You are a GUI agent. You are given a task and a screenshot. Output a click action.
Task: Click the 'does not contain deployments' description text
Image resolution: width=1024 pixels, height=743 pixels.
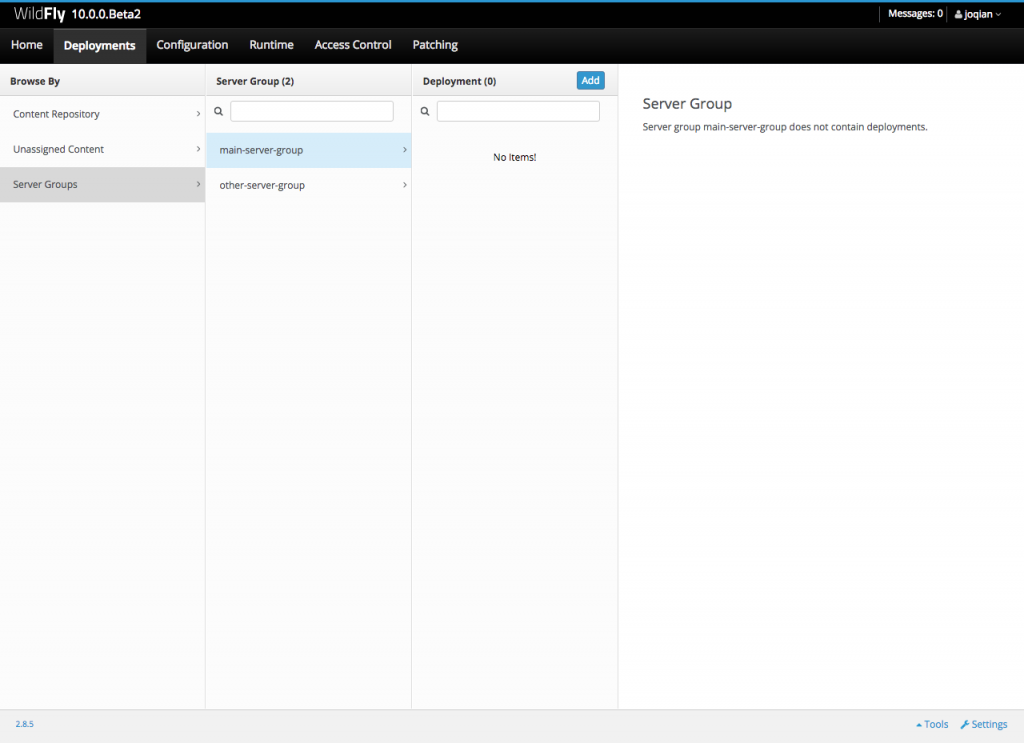(x=785, y=127)
